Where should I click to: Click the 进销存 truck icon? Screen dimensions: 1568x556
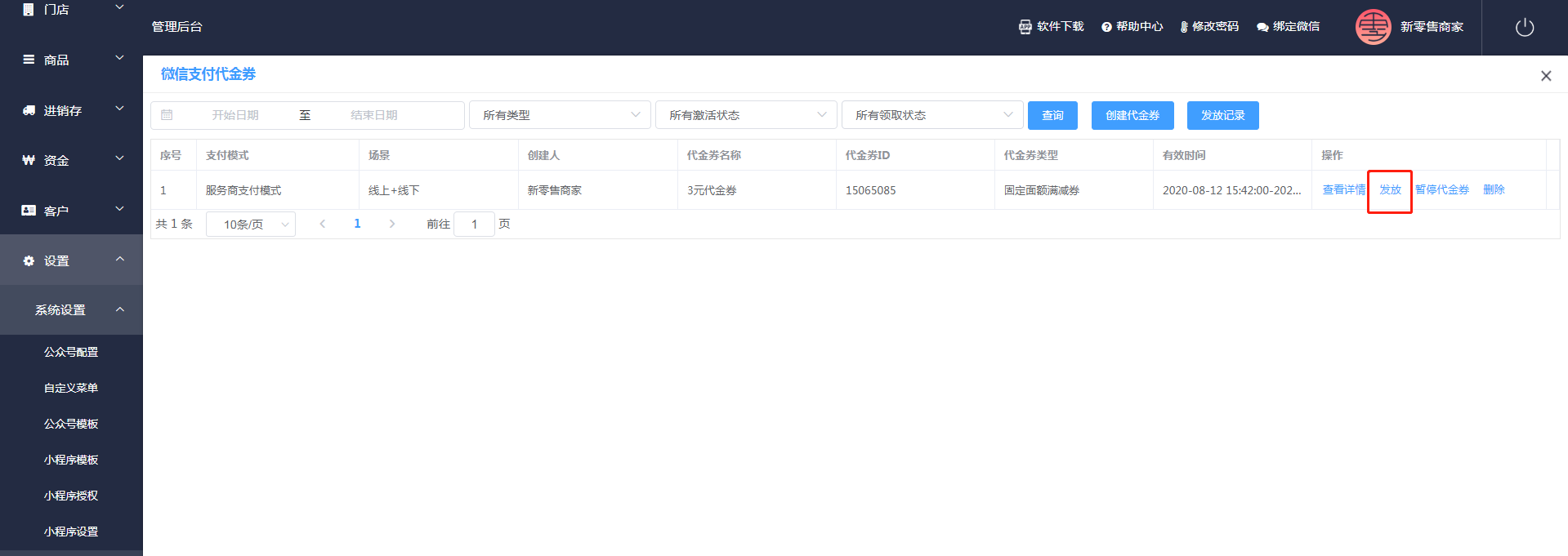[29, 110]
